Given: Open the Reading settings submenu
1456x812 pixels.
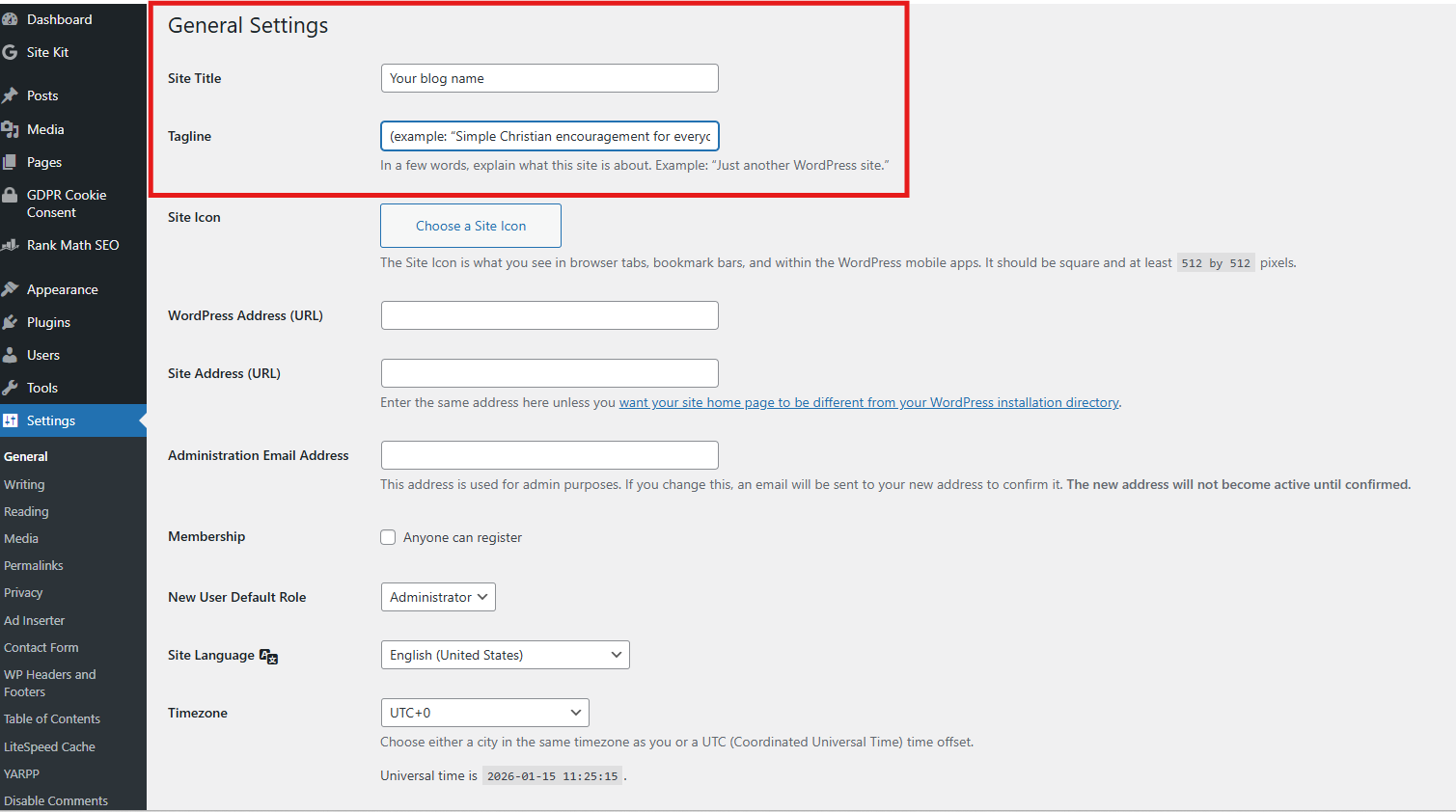Looking at the screenshot, I should pyautogui.click(x=26, y=512).
